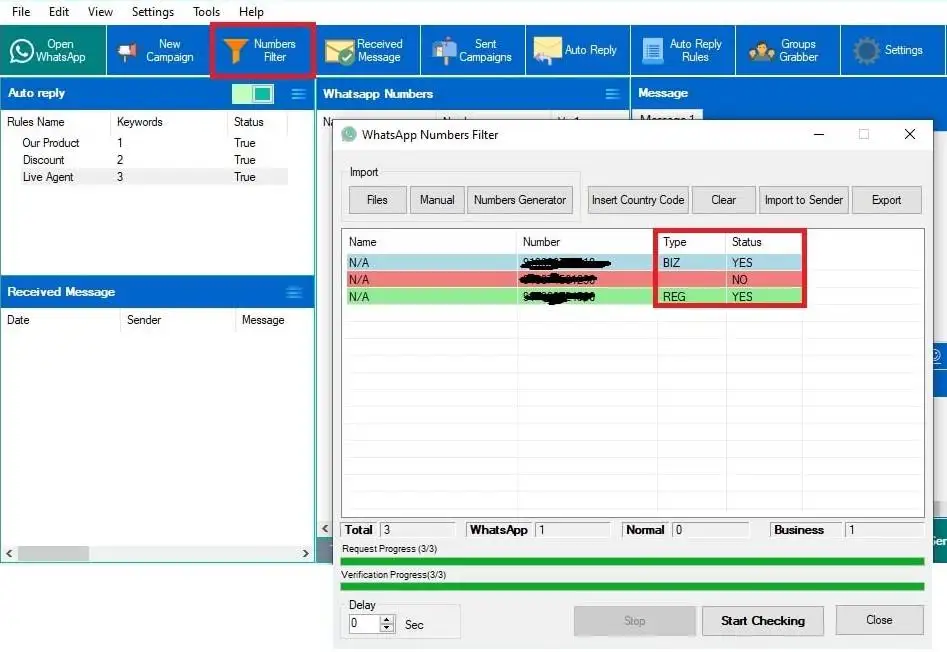Click the 'Type' column header in filter table

pyautogui.click(x=675, y=242)
